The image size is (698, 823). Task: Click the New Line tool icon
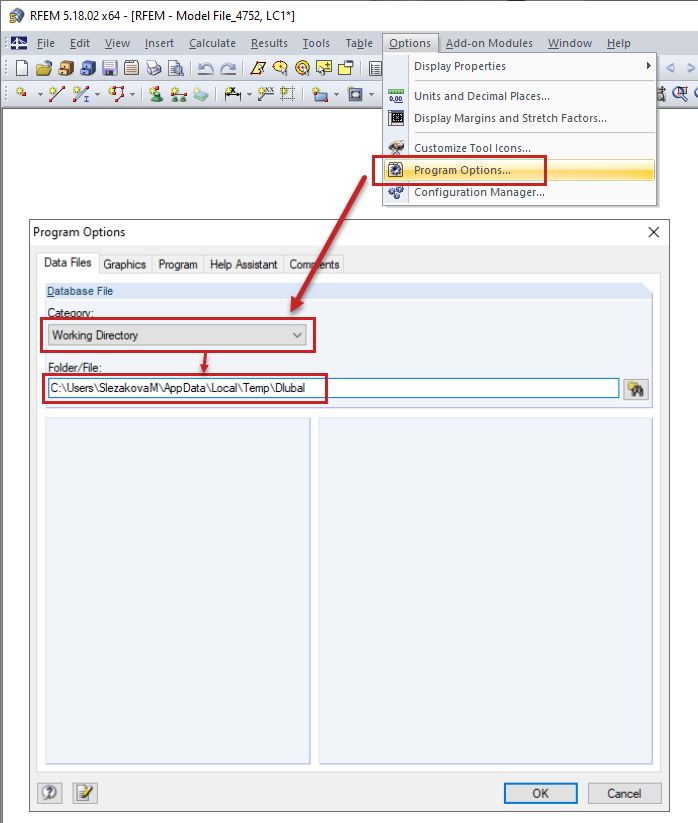point(57,94)
